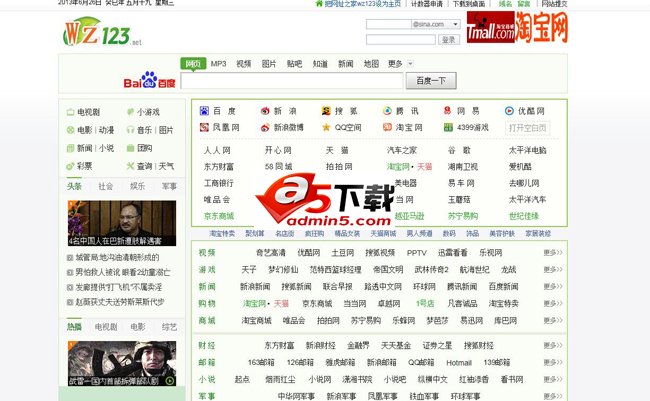The image size is (650, 401).
Task: Select the 视频 search tab
Action: [x=244, y=64]
